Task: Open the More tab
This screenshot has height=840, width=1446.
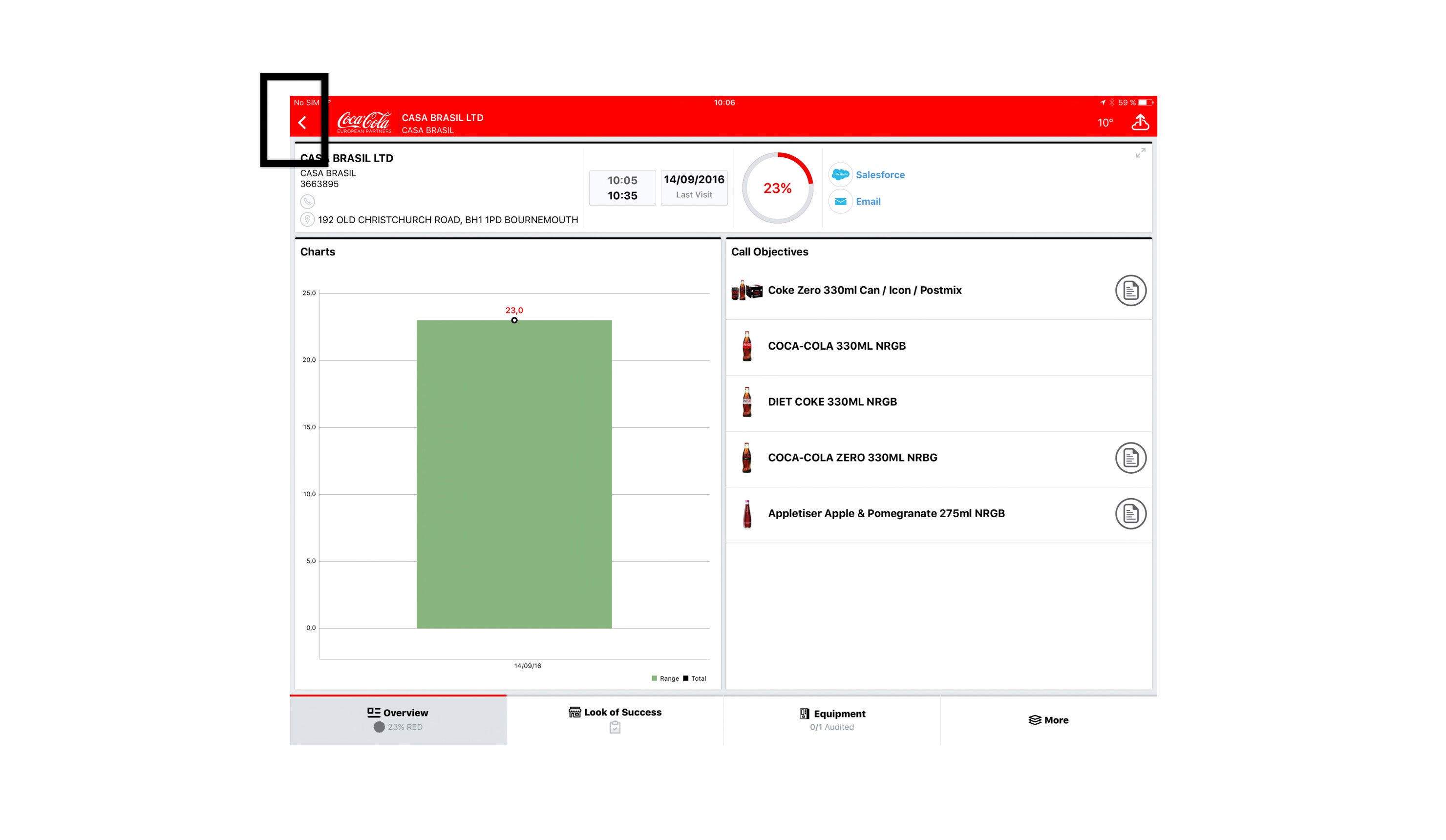Action: (1048, 720)
